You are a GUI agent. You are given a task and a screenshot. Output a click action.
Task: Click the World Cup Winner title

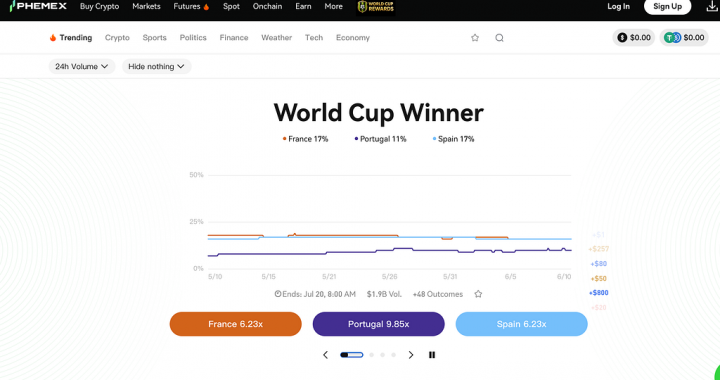click(x=378, y=112)
